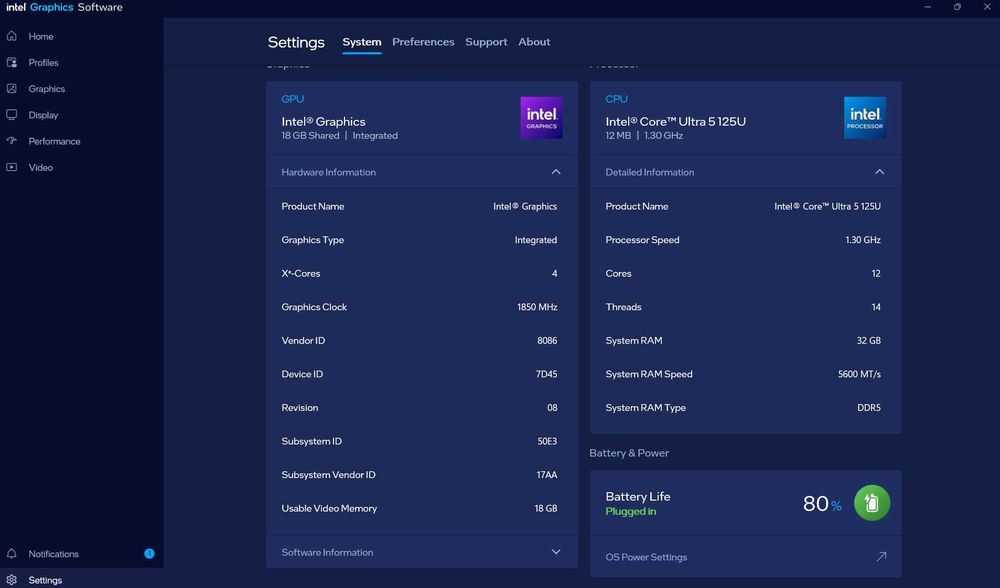Go to Home in the sidebar
Viewport: 1000px width, 588px height.
(41, 36)
